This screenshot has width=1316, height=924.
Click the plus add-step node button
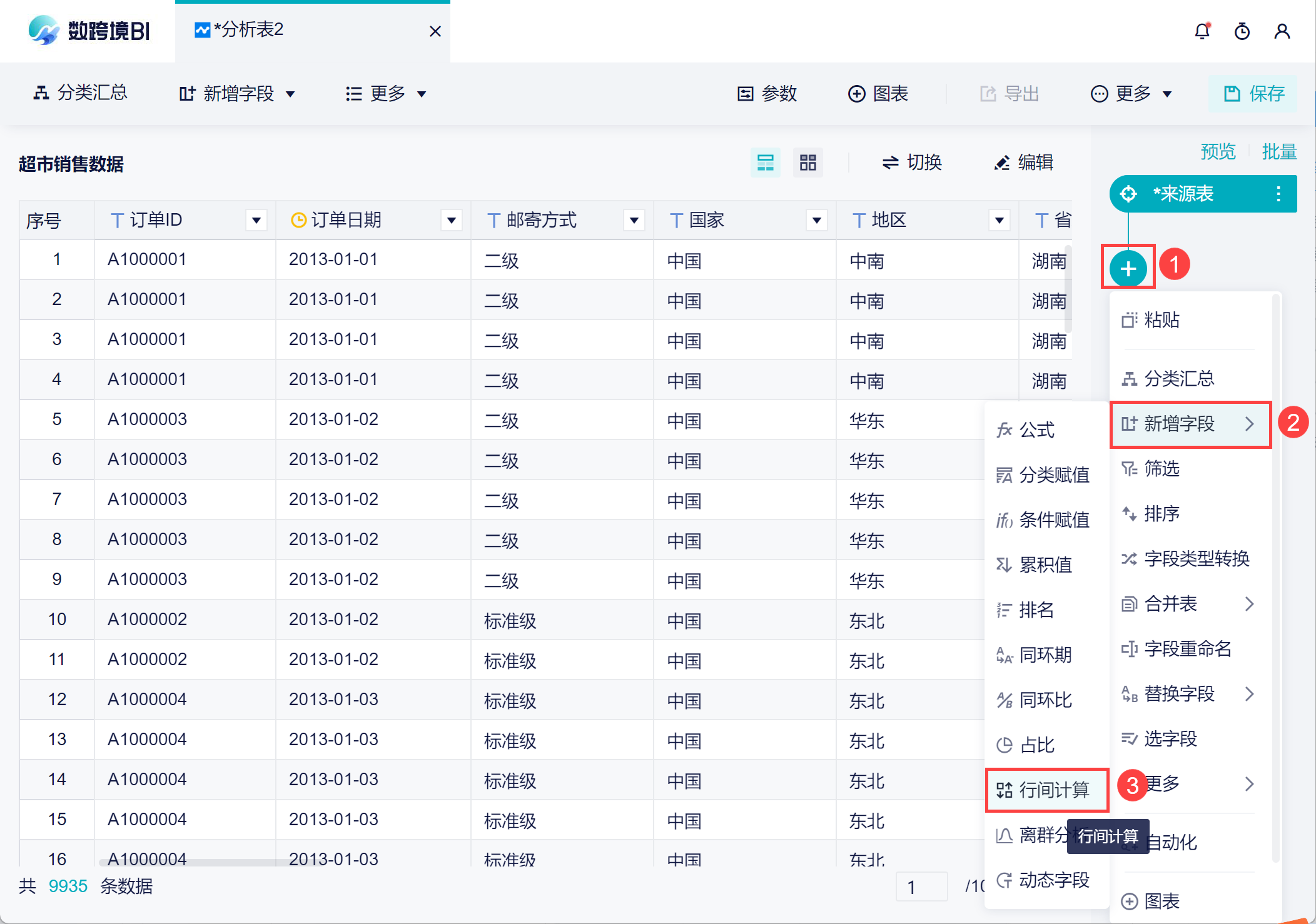1128,269
